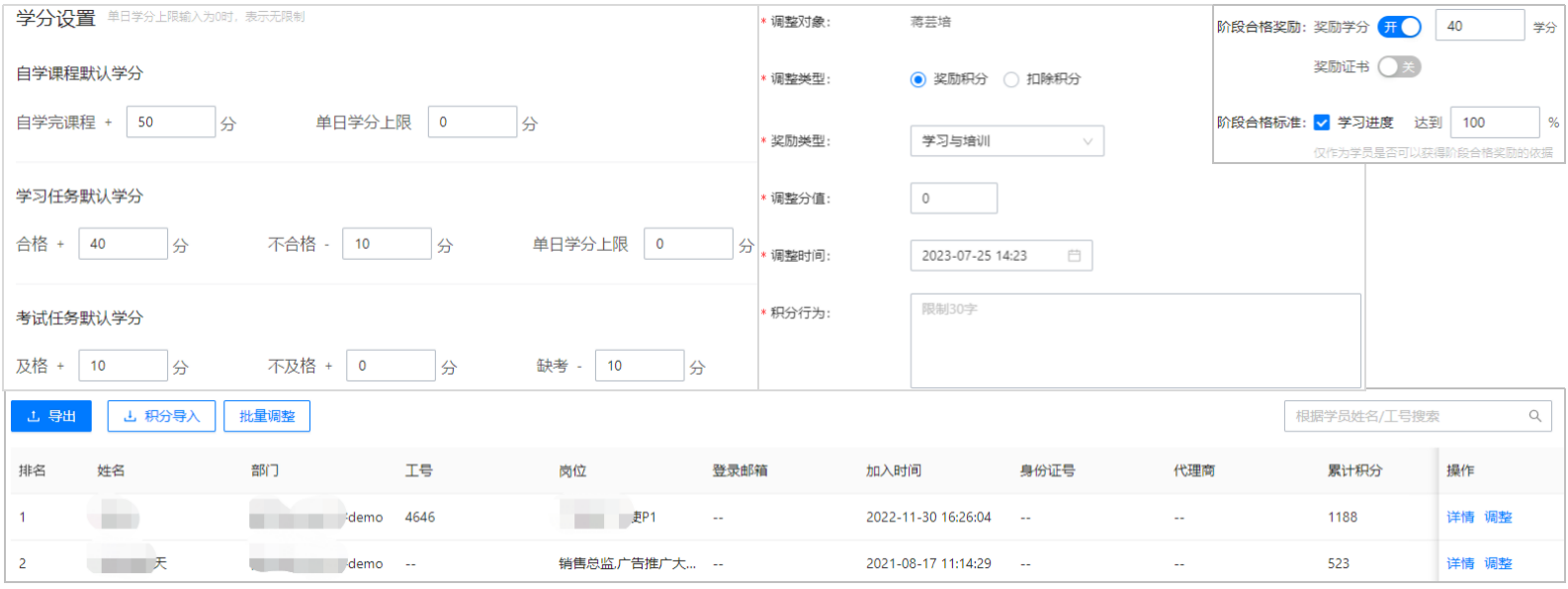Viewport: 1568px width, 589px height.
Task: Click 详情 link for rank 1
Action: 1460,517
